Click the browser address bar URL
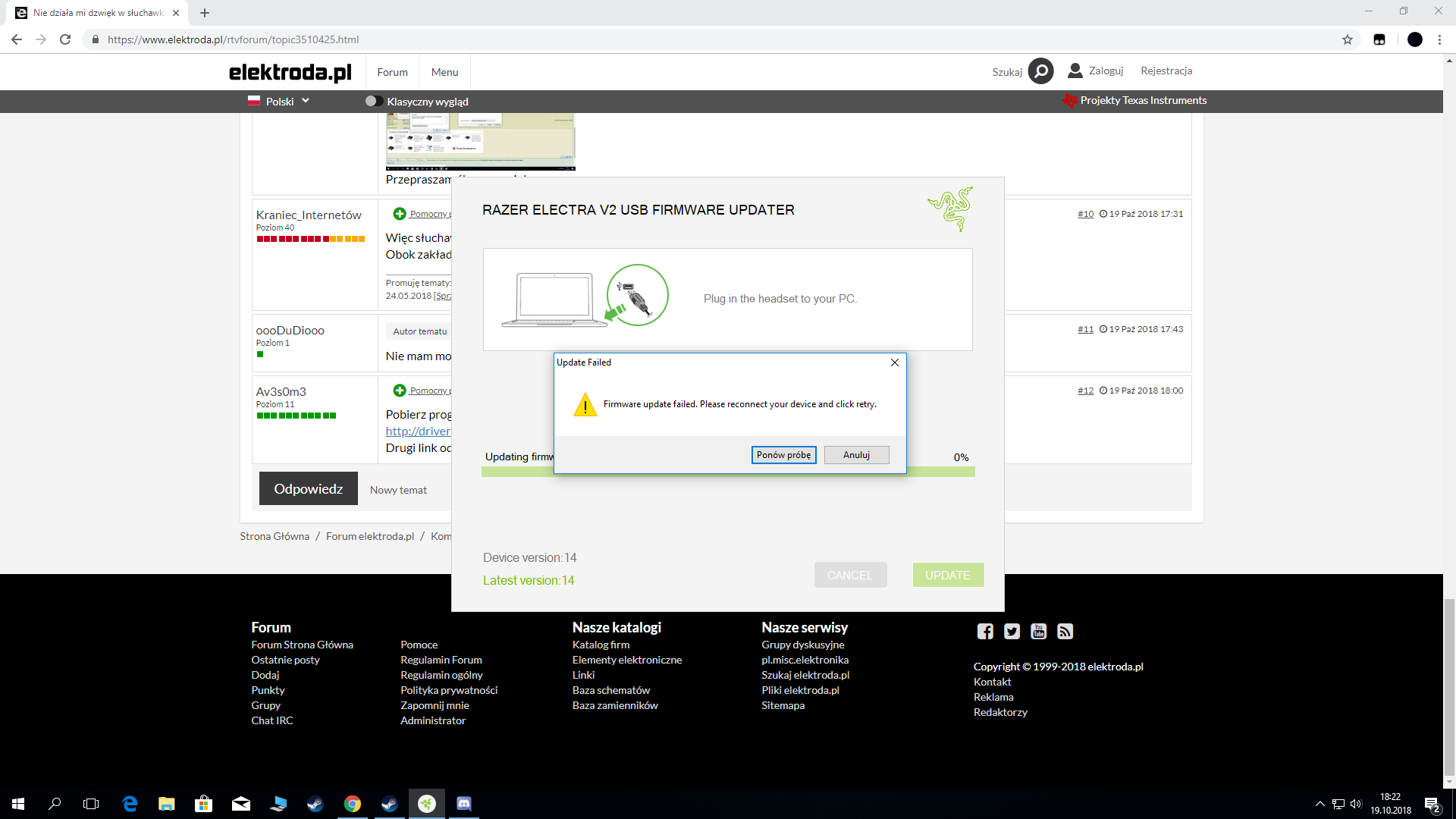Viewport: 1456px width, 819px height. [233, 39]
